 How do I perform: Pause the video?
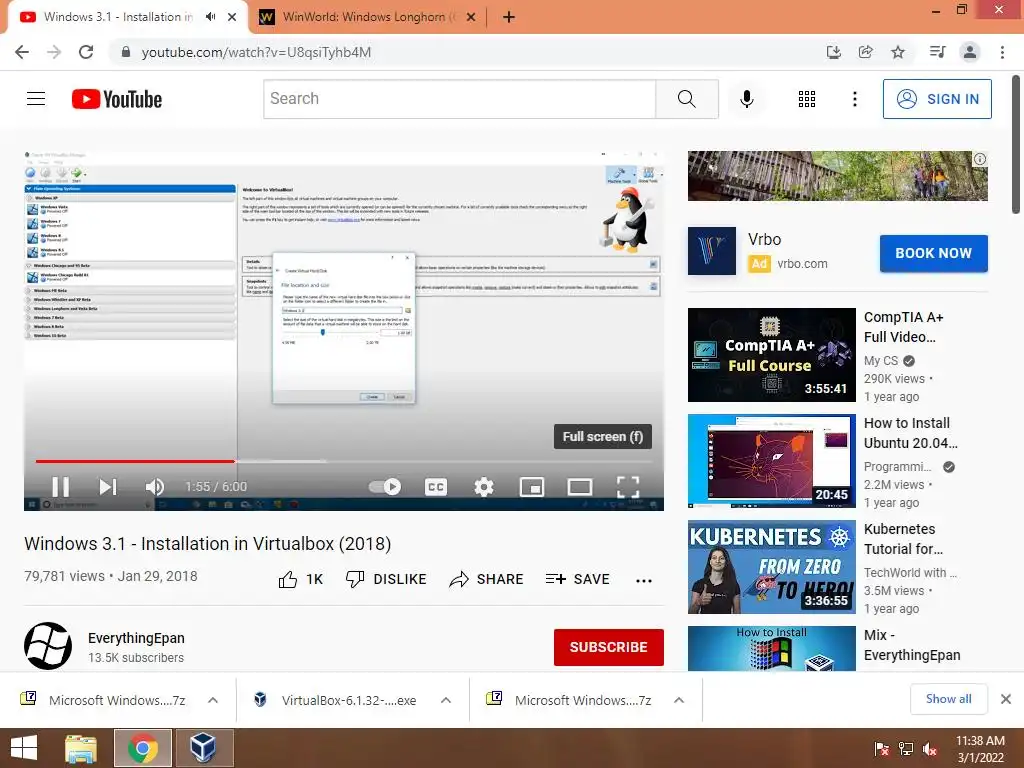click(x=61, y=487)
